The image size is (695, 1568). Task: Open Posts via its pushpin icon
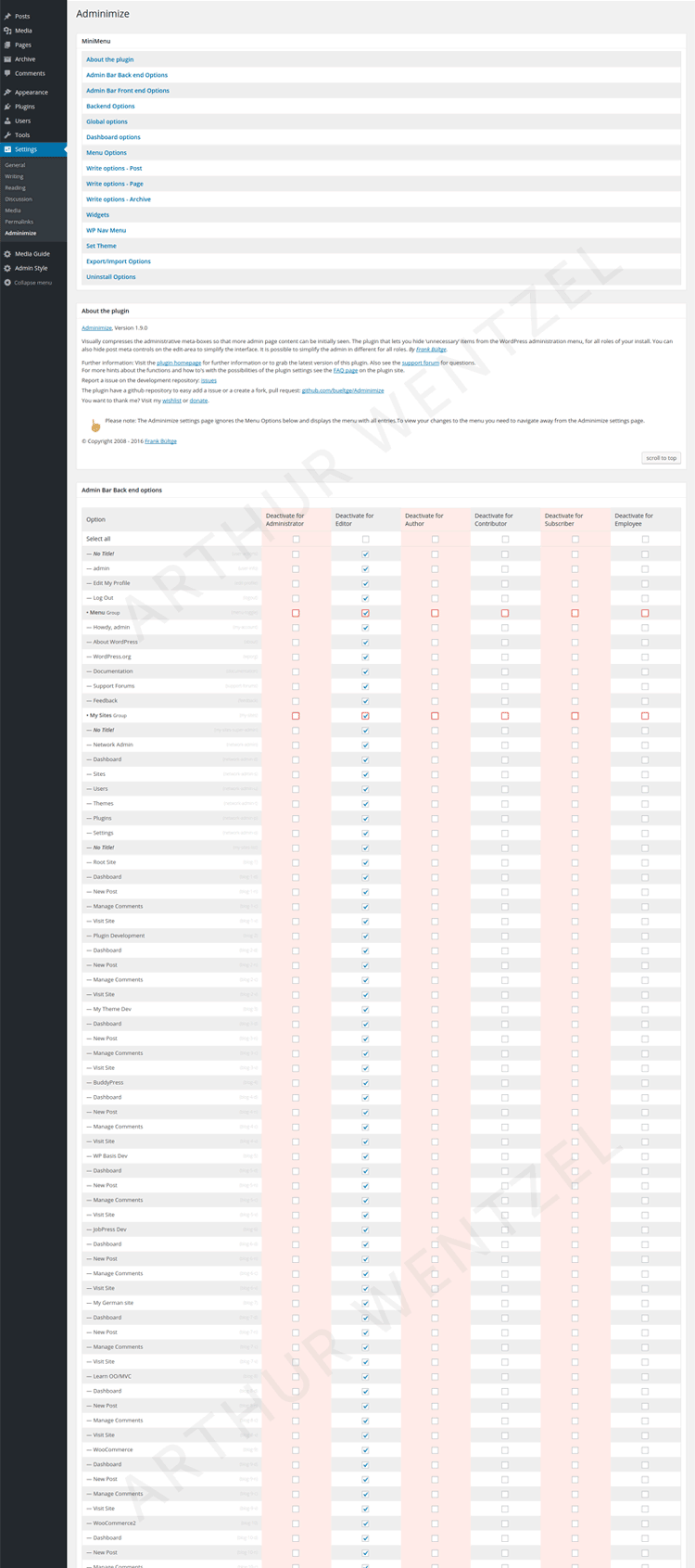7,16
